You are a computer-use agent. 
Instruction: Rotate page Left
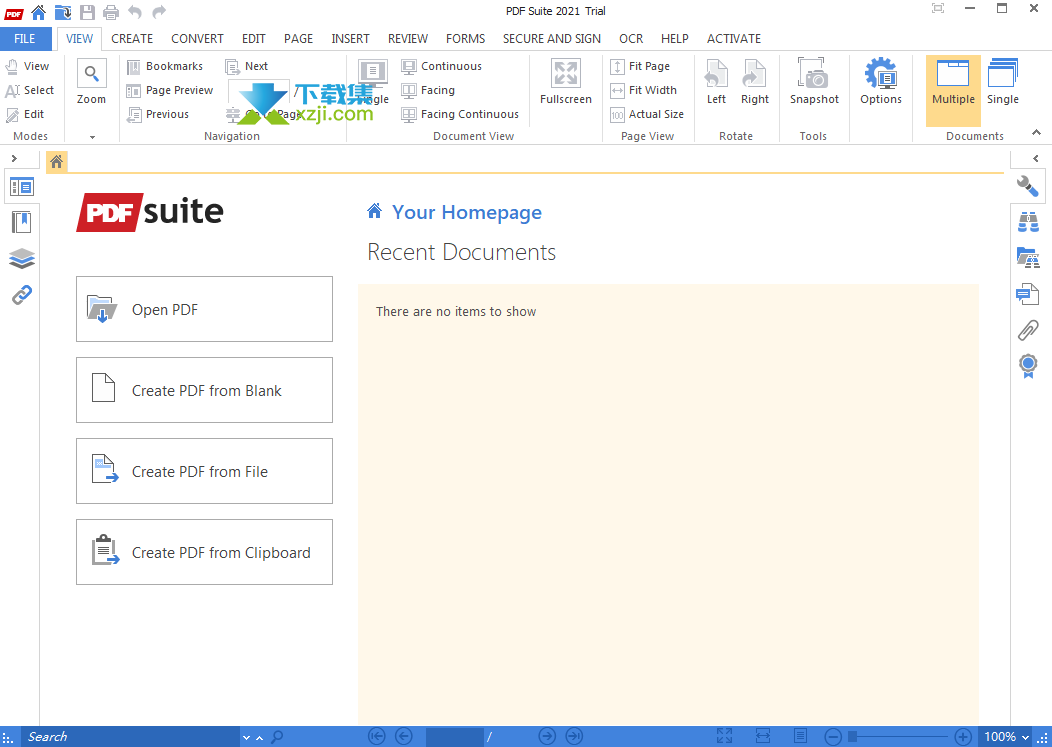coord(716,82)
